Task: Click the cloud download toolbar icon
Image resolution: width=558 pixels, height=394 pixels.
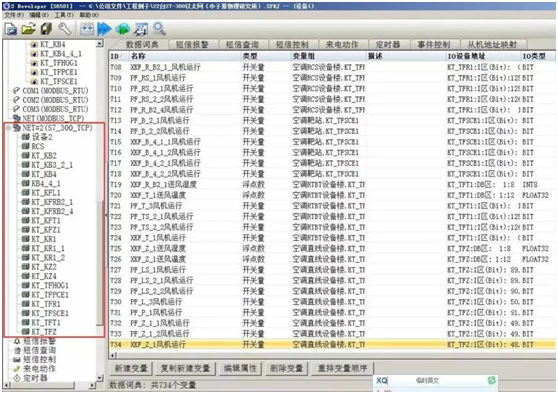Action: [122, 29]
